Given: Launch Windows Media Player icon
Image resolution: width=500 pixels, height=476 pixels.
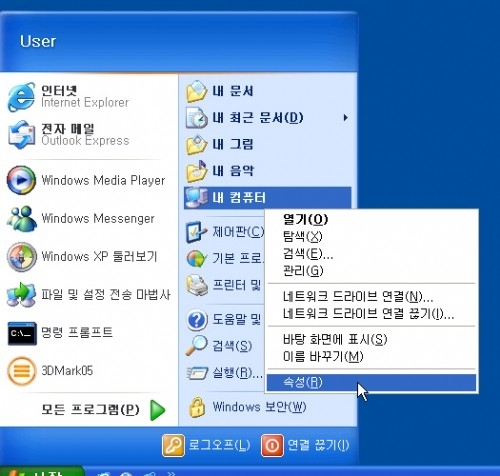Looking at the screenshot, I should tap(21, 180).
